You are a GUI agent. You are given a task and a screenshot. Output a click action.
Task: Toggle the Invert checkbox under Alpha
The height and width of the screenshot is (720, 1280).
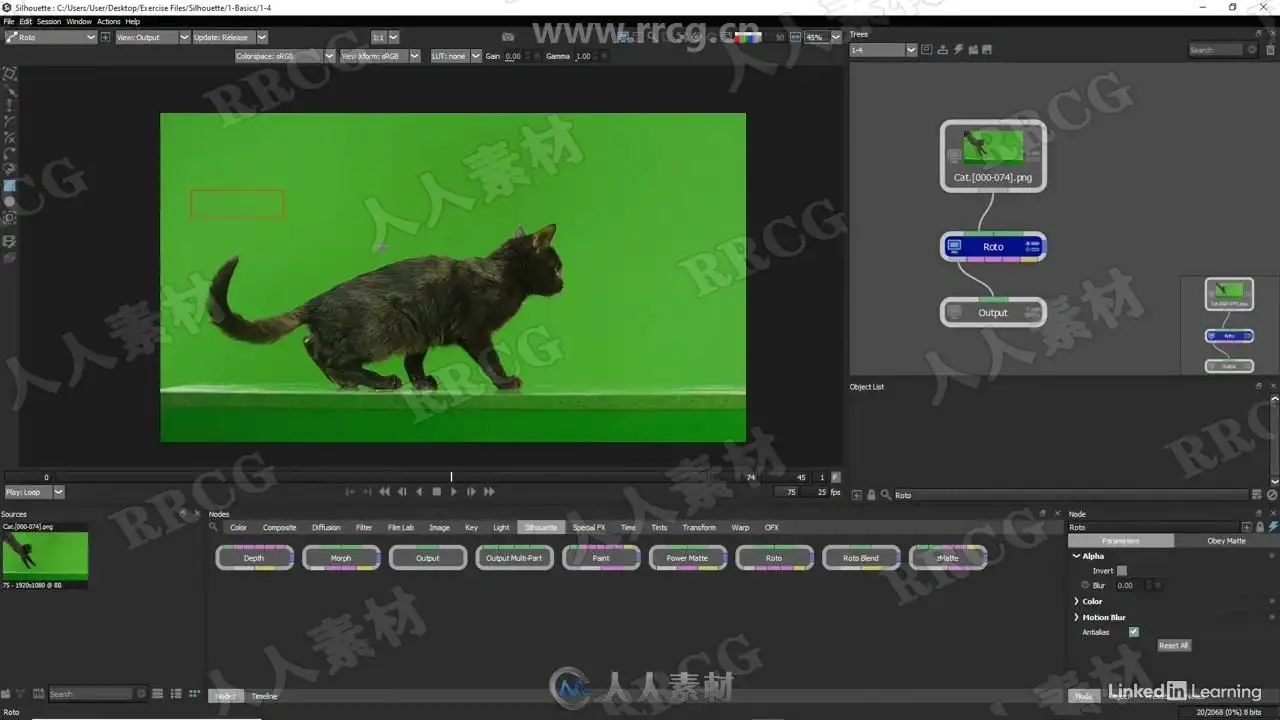[x=1122, y=571]
